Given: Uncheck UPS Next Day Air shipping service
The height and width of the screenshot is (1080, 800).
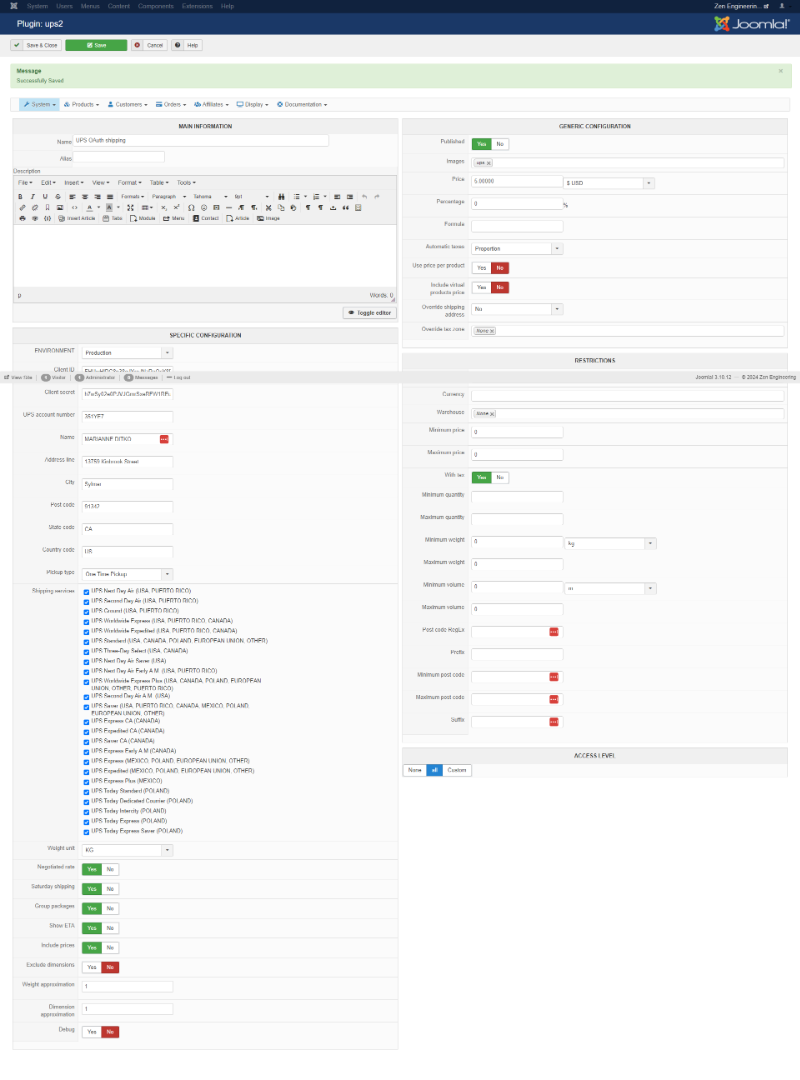Looking at the screenshot, I should tap(86, 592).
